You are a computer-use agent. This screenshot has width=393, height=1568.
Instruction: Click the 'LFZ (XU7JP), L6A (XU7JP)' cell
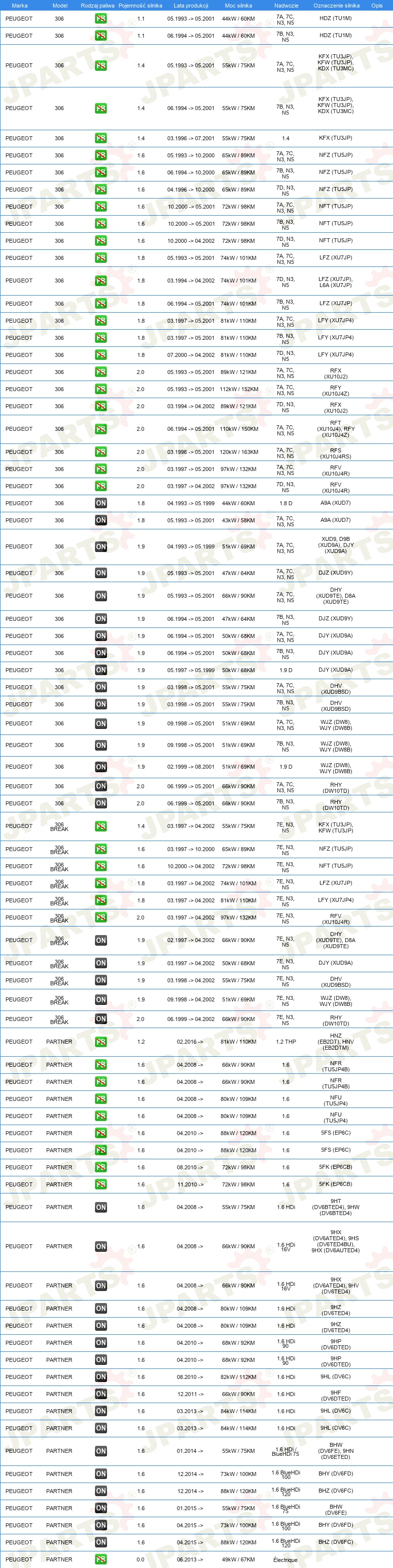point(336,283)
